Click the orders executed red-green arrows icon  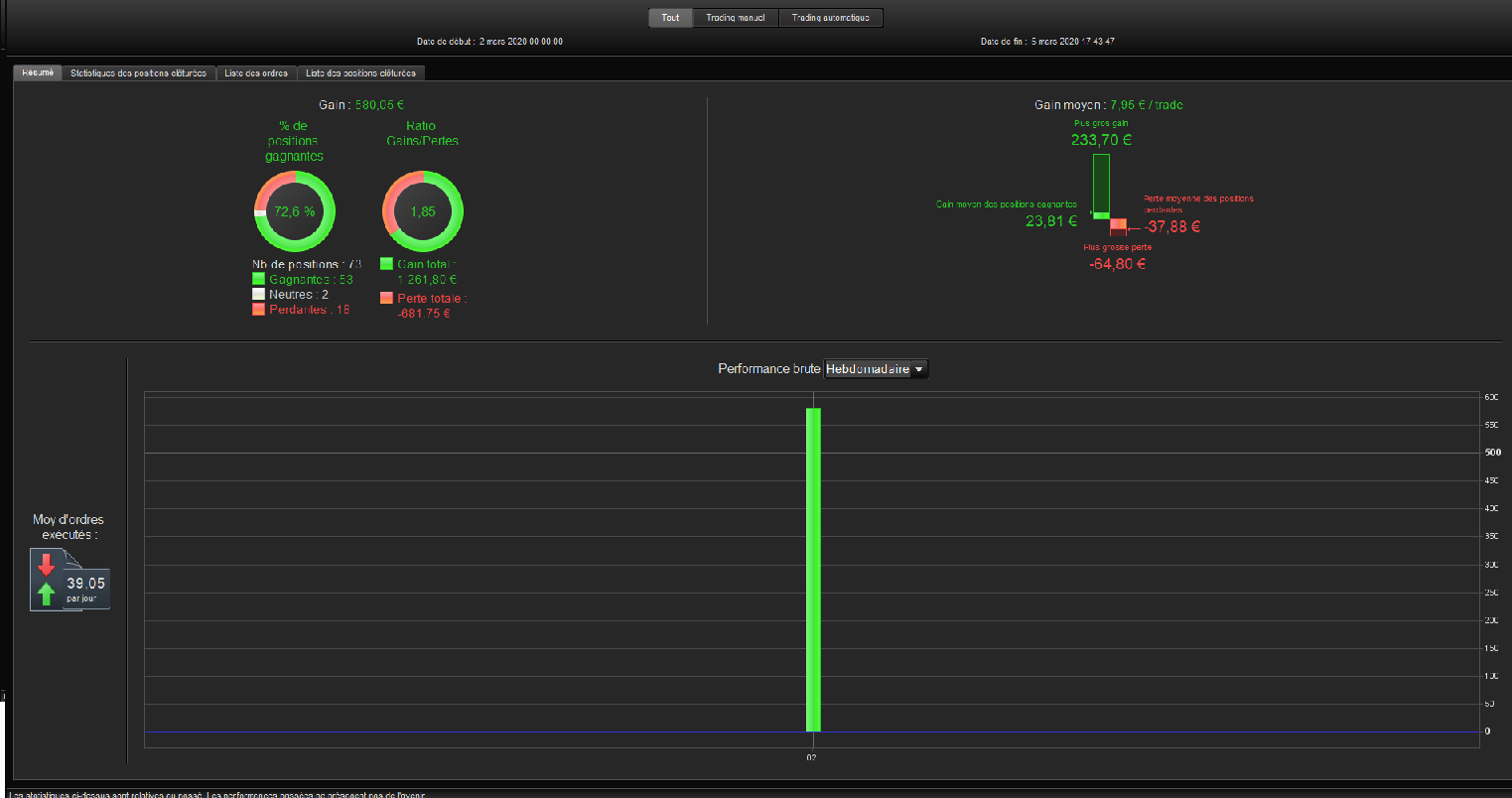point(47,581)
